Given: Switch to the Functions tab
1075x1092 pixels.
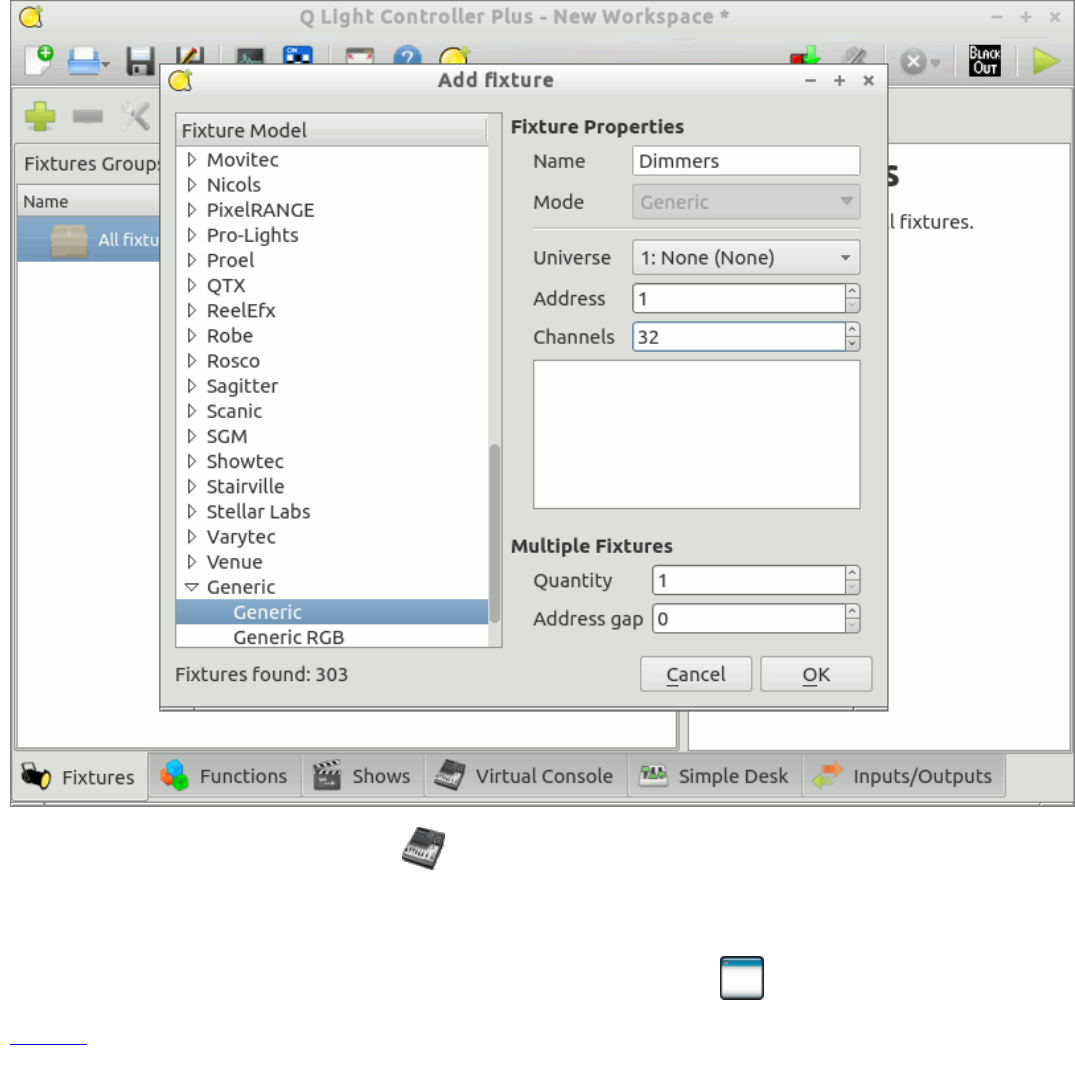Looking at the screenshot, I should (x=224, y=776).
